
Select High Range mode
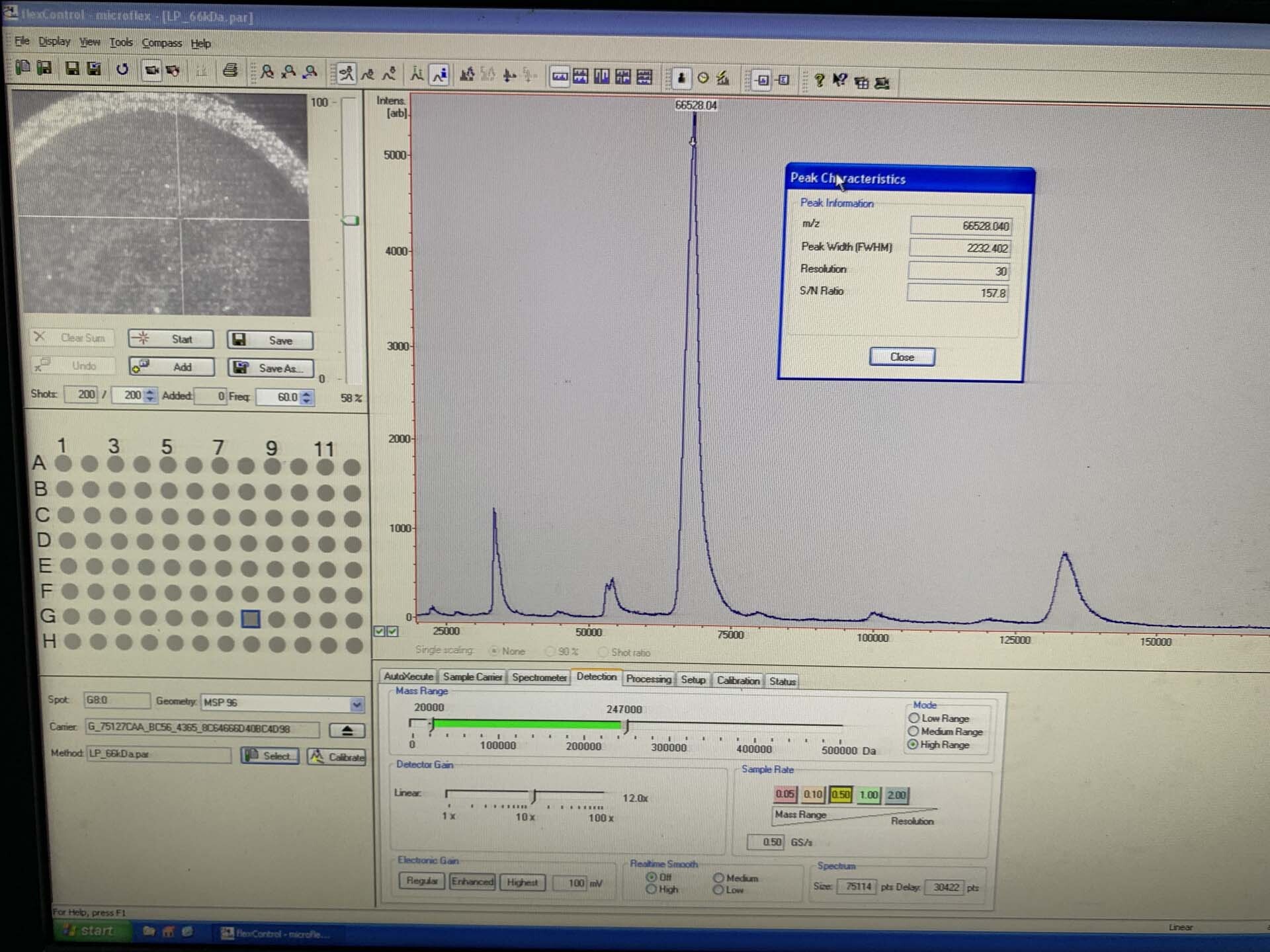tap(913, 744)
